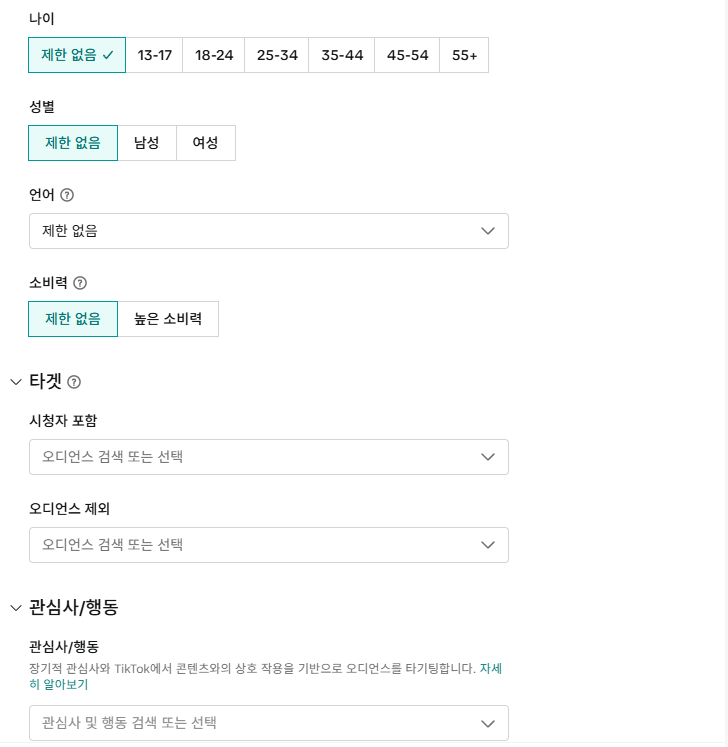Click the help icon beside 소비력
This screenshot has width=728, height=747.
tap(80, 283)
